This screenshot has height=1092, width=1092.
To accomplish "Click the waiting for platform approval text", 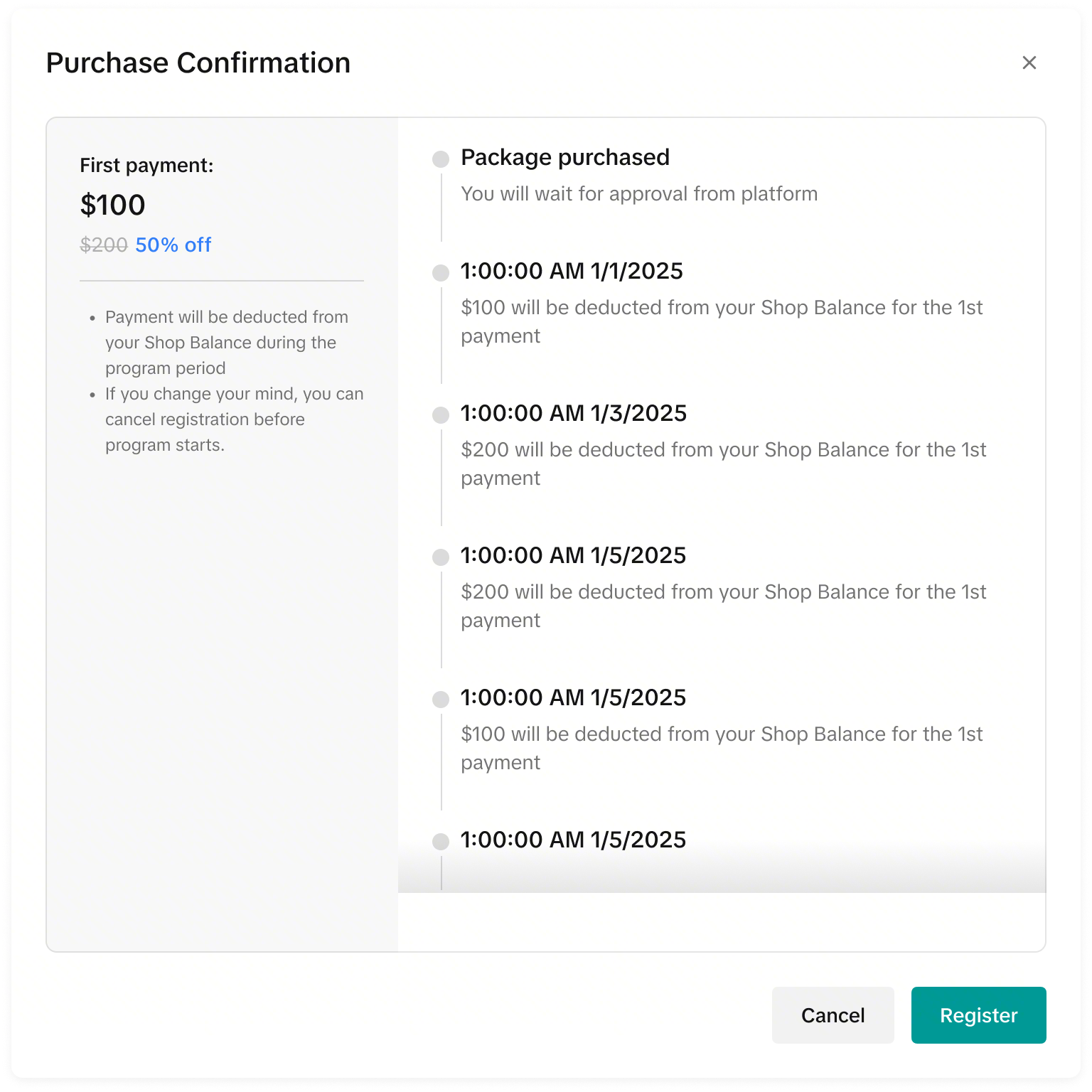I will pyautogui.click(x=639, y=193).
